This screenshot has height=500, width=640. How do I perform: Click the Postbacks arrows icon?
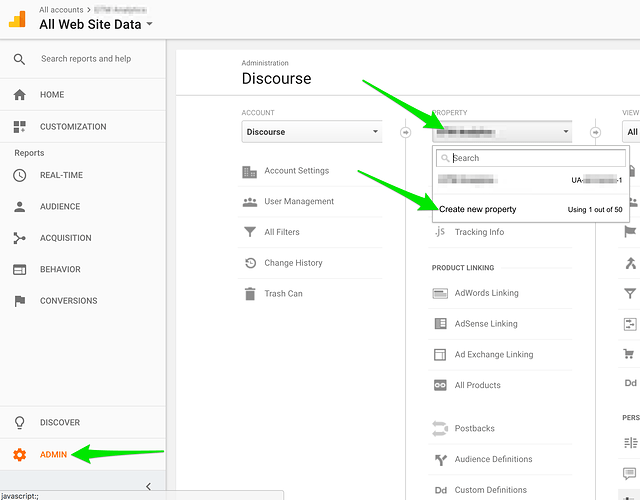pos(440,429)
